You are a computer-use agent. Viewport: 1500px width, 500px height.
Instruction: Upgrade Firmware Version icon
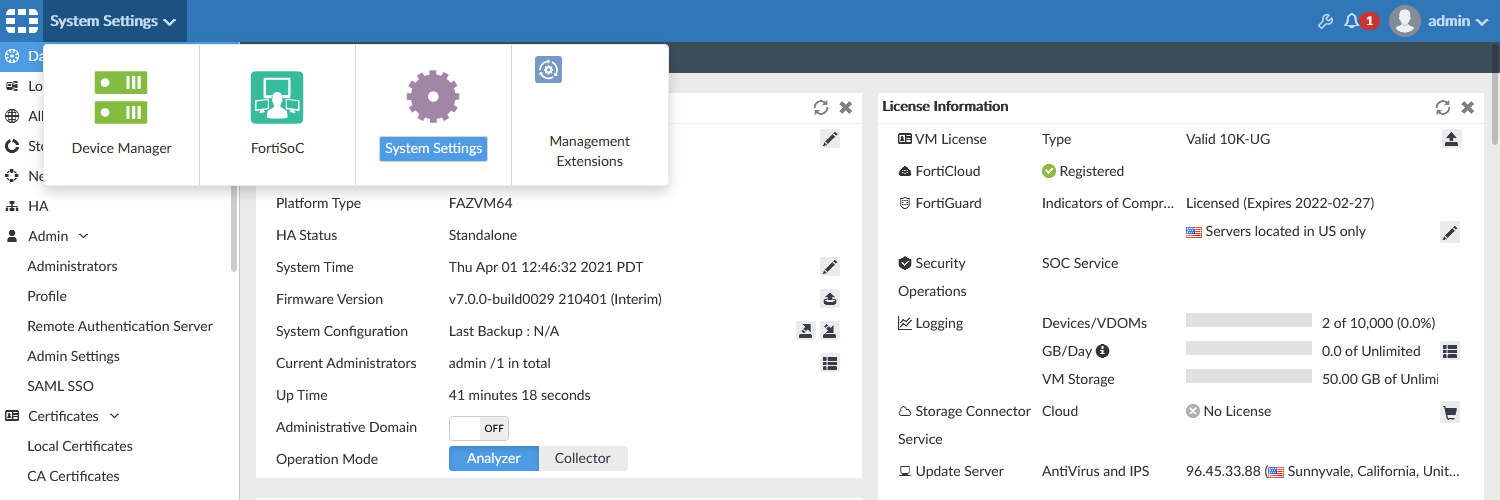(830, 299)
